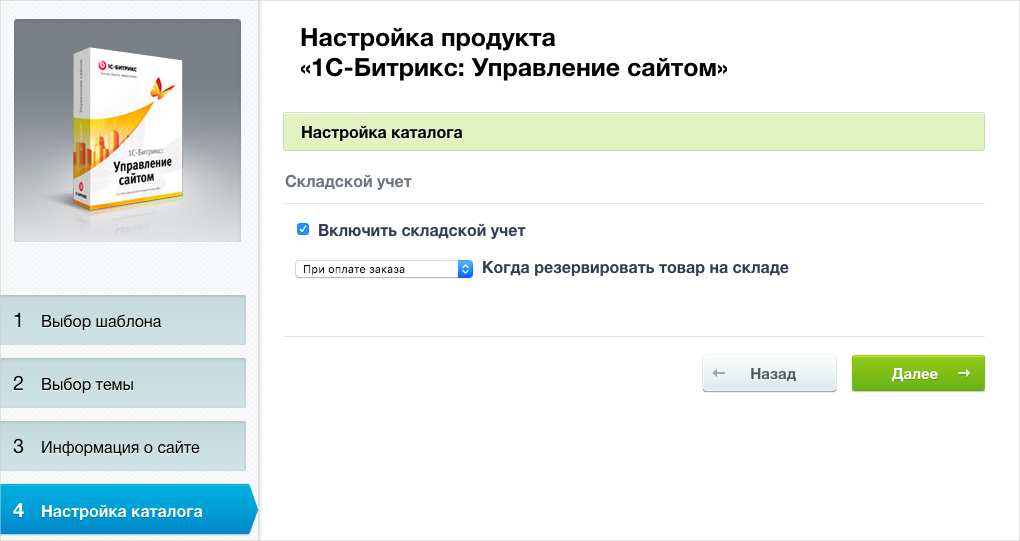
Task: Uncheck the "Включить складской учет" checkbox
Action: 303,230
